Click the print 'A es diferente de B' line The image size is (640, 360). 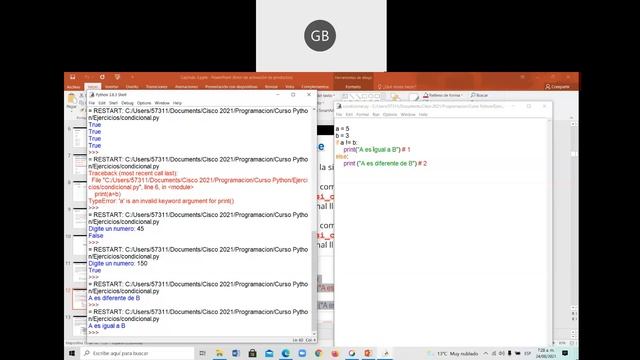tap(385, 163)
